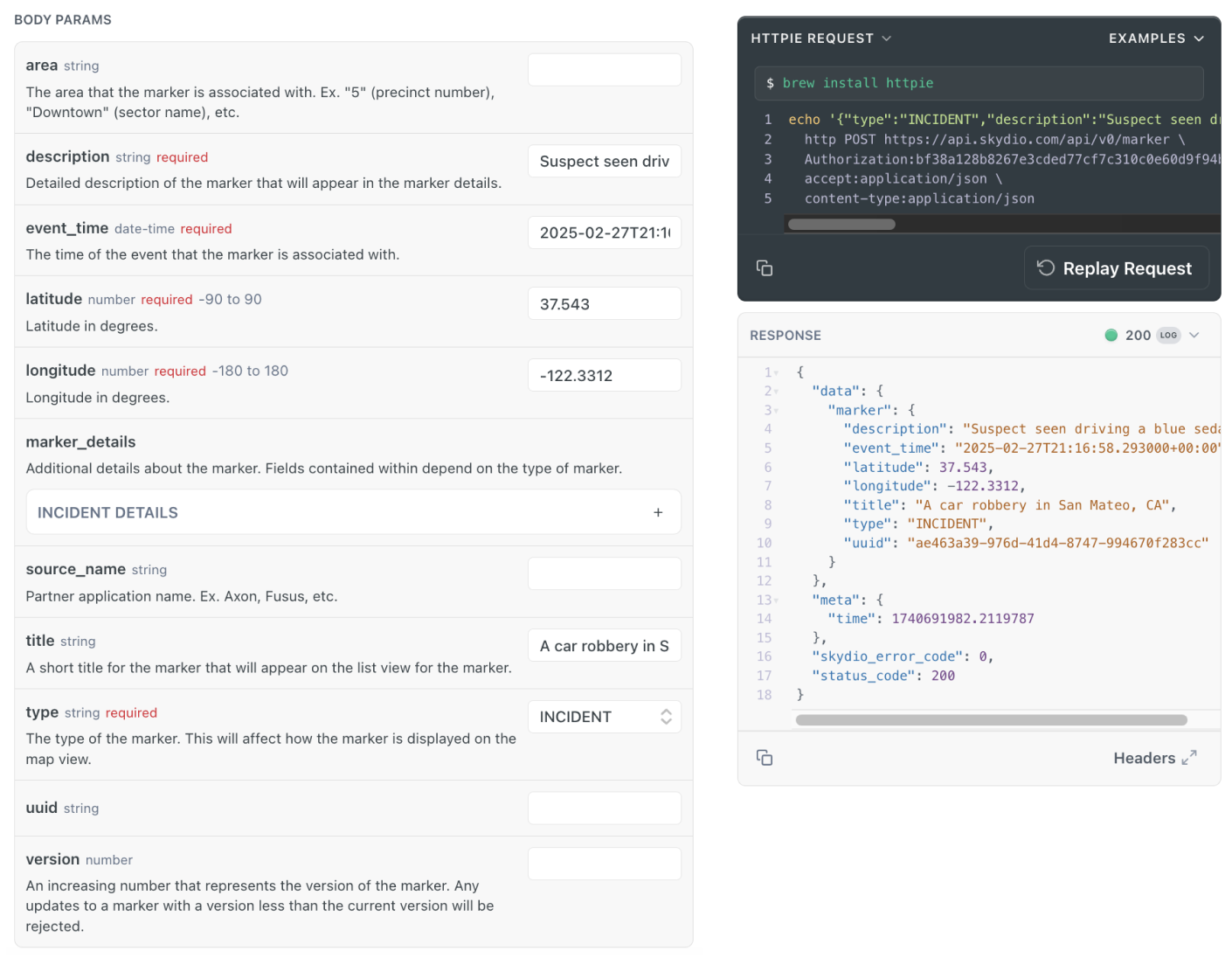Click the 'http POST' request URL line
This screenshot has height=958, width=1232.
(x=994, y=139)
